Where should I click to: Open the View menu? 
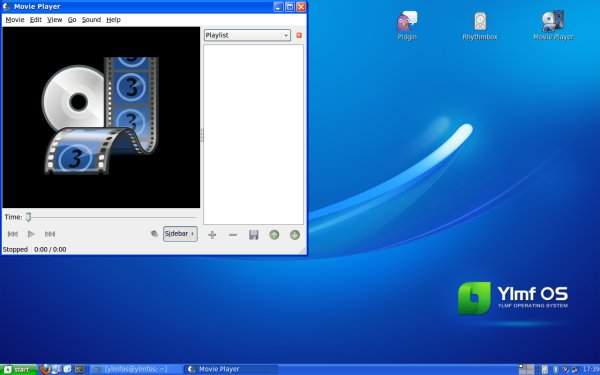(54, 20)
